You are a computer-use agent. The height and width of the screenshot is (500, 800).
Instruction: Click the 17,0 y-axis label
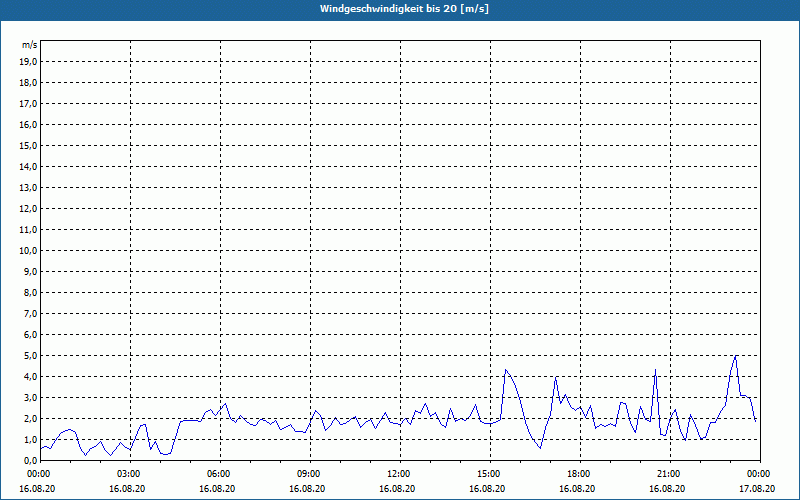pos(28,104)
